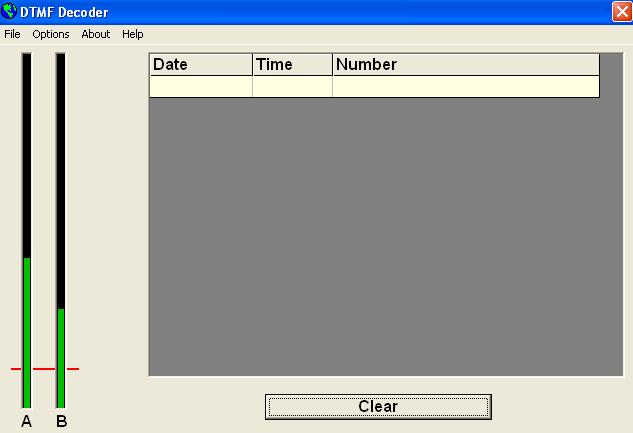Click the DTMF Decoder globe title icon
633x433 pixels.
9,11
